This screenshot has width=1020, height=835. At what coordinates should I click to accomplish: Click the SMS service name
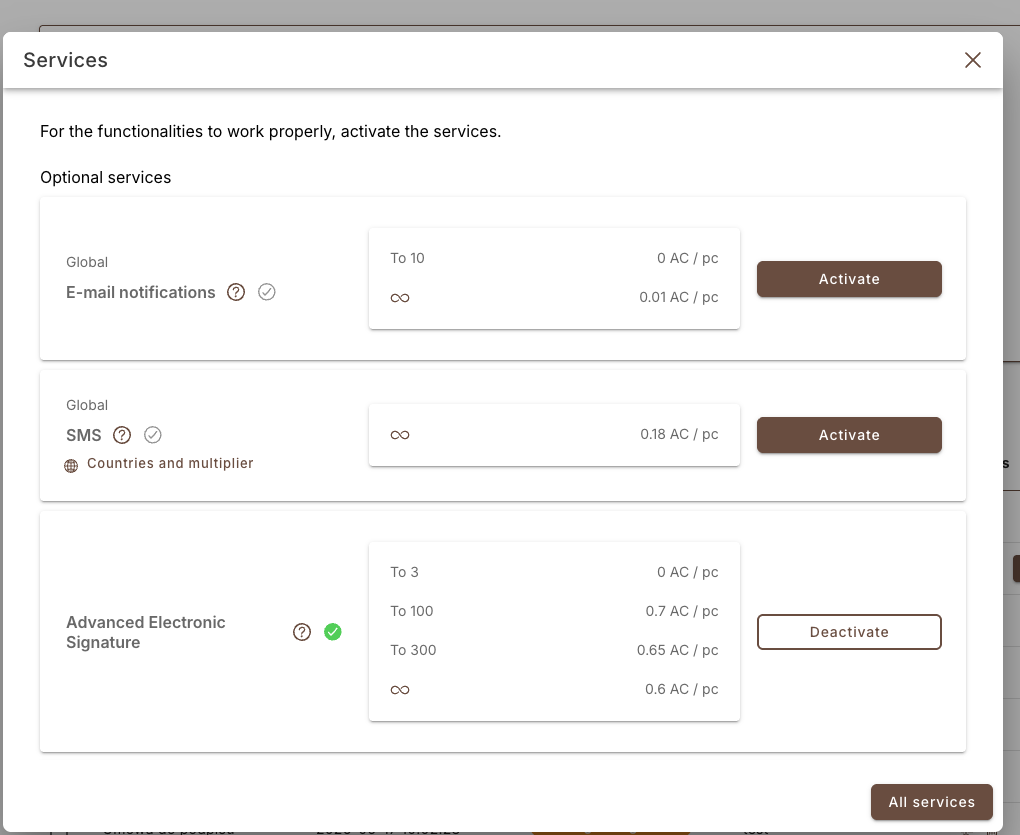tap(84, 435)
